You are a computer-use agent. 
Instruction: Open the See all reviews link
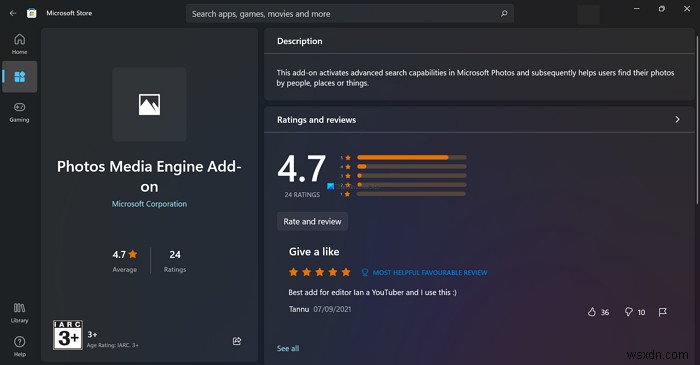click(x=288, y=348)
